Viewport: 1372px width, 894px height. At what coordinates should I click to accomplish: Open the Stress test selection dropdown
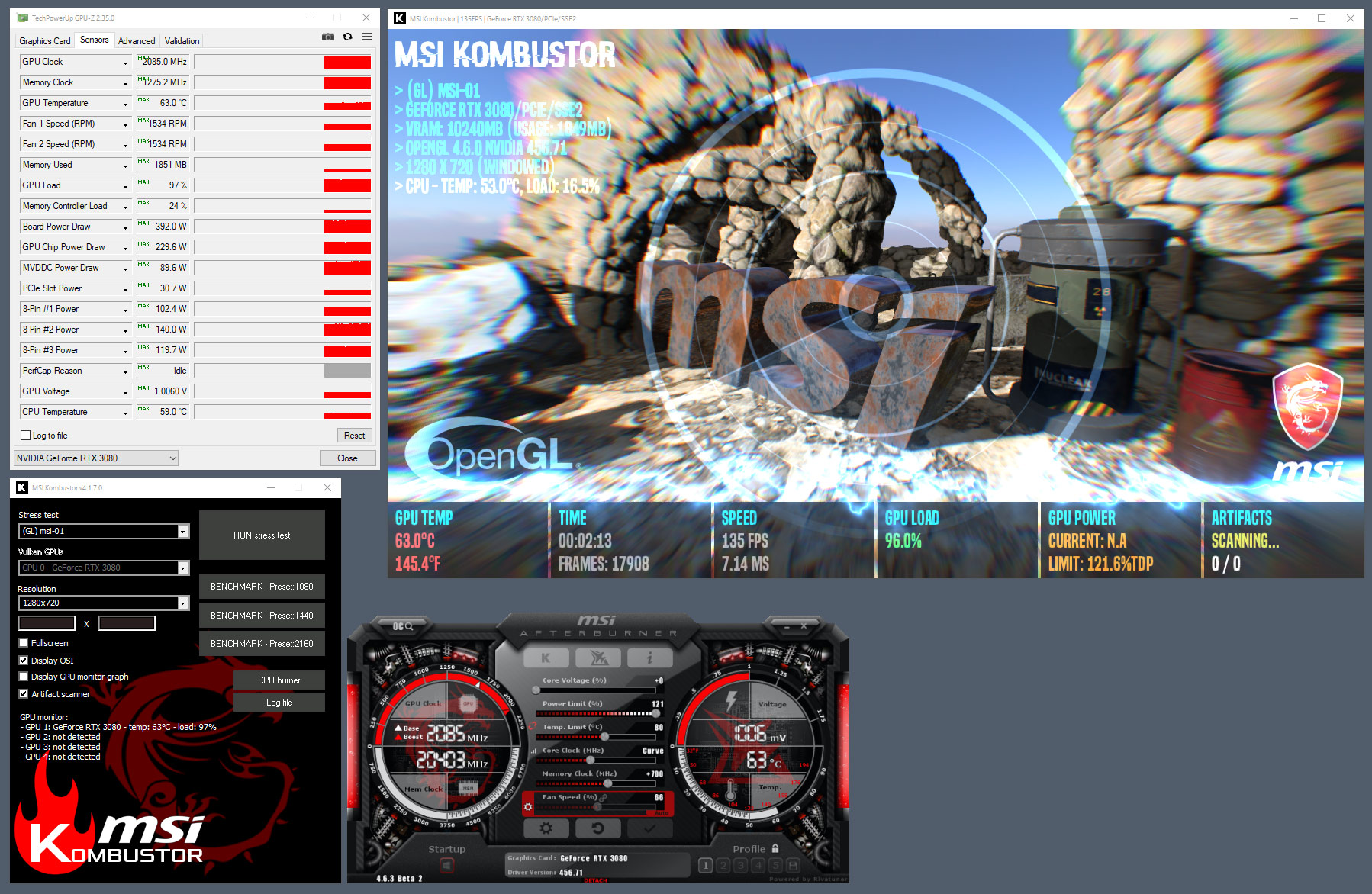pos(104,531)
